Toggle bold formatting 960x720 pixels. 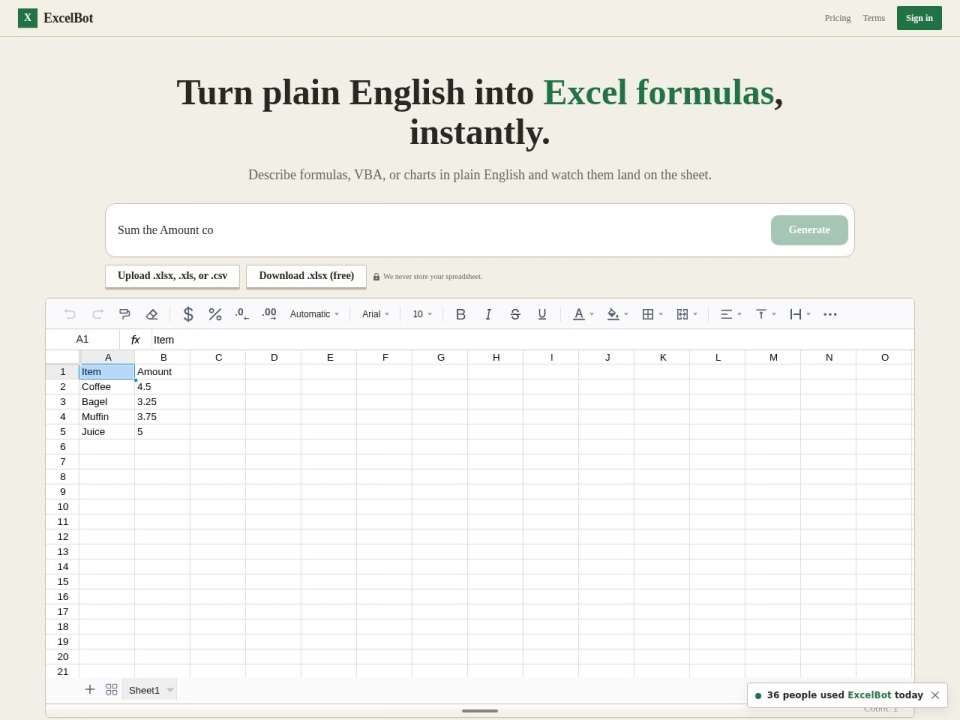click(461, 314)
